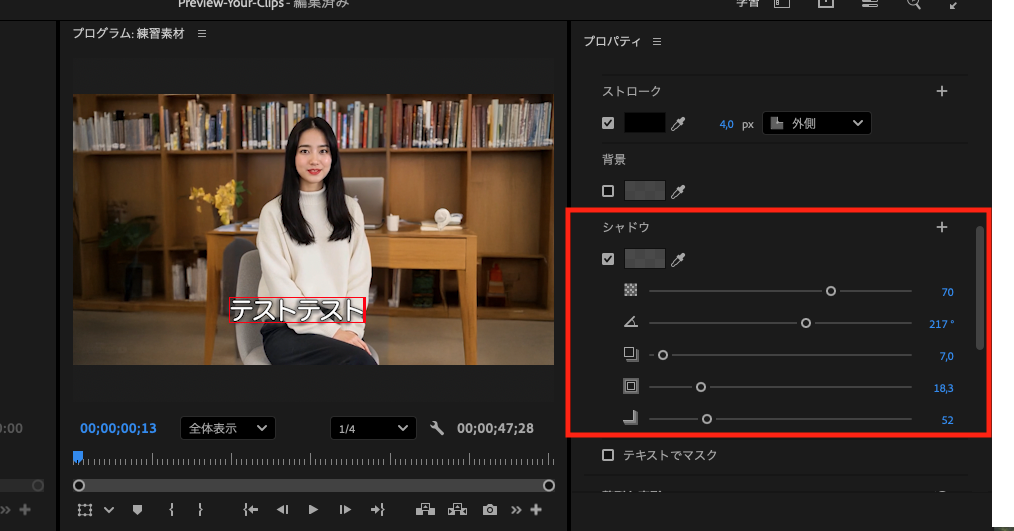The image size is (1014, 531).
Task: Pick stroke color with the eyedropper
Action: (679, 123)
